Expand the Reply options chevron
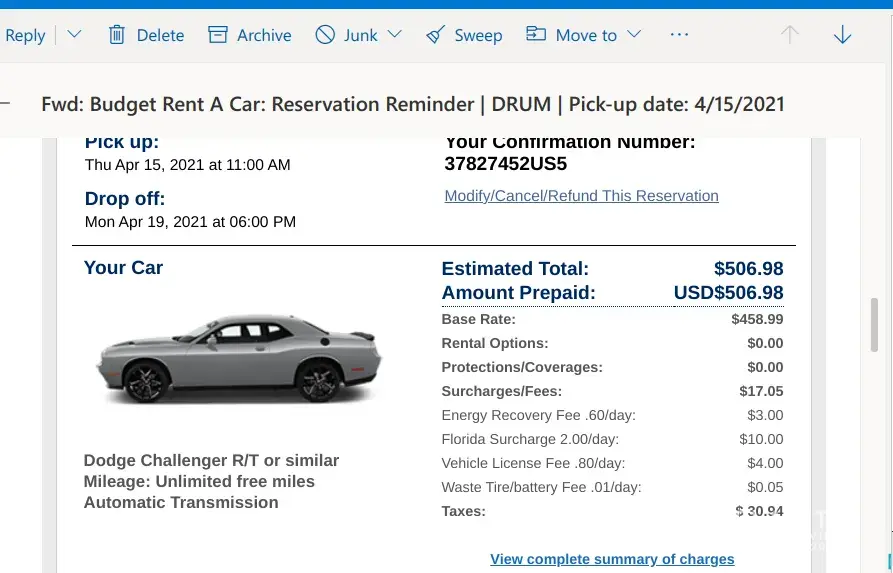Viewport: 893px width, 573px height. [x=74, y=35]
